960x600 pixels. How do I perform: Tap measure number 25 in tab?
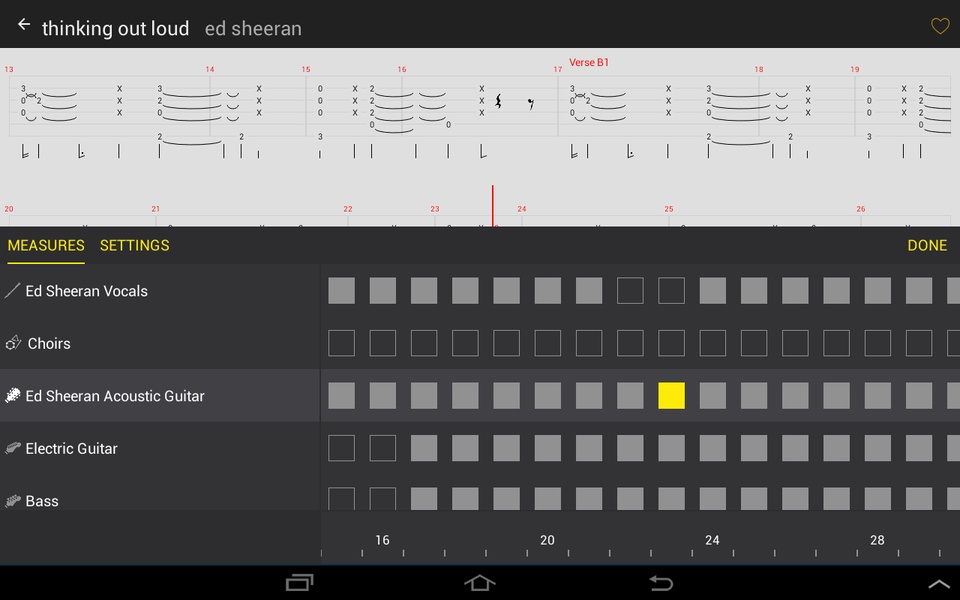[669, 209]
